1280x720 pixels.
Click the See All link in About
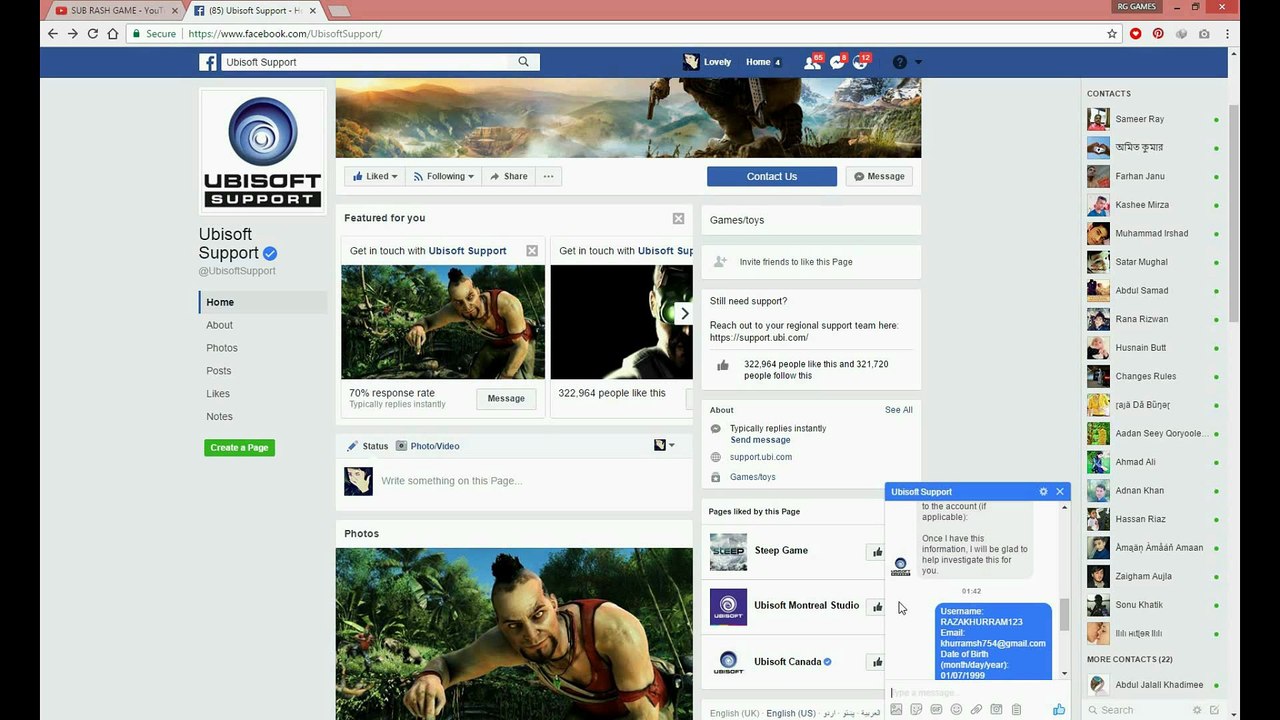(x=899, y=410)
